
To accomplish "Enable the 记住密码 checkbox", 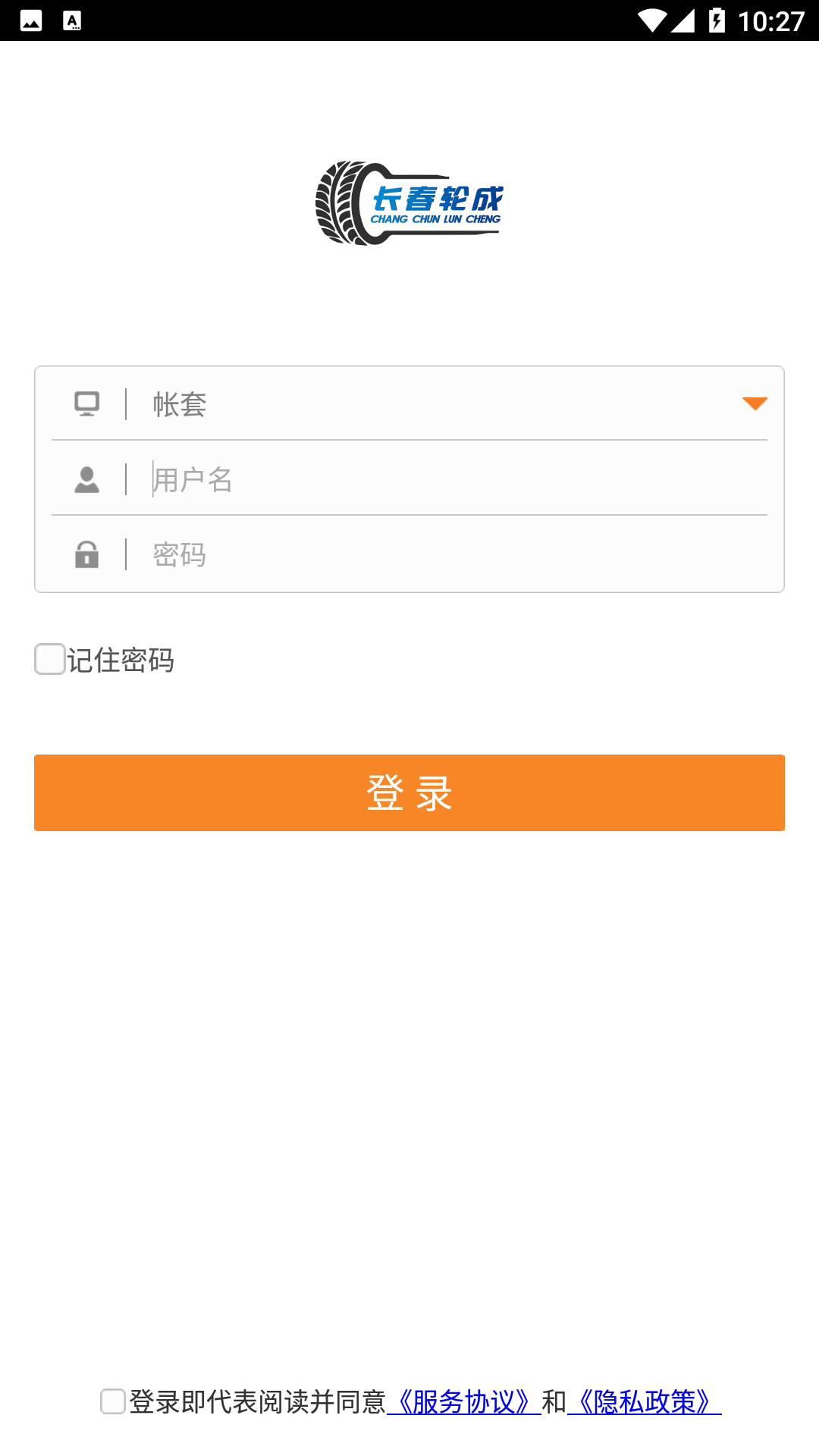I will click(50, 659).
